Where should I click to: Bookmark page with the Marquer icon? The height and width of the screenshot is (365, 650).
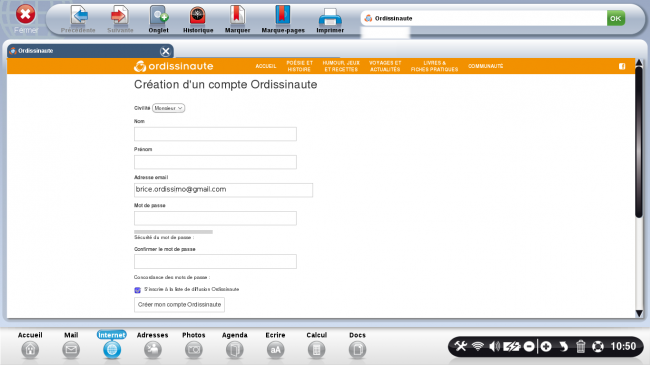pyautogui.click(x=237, y=19)
